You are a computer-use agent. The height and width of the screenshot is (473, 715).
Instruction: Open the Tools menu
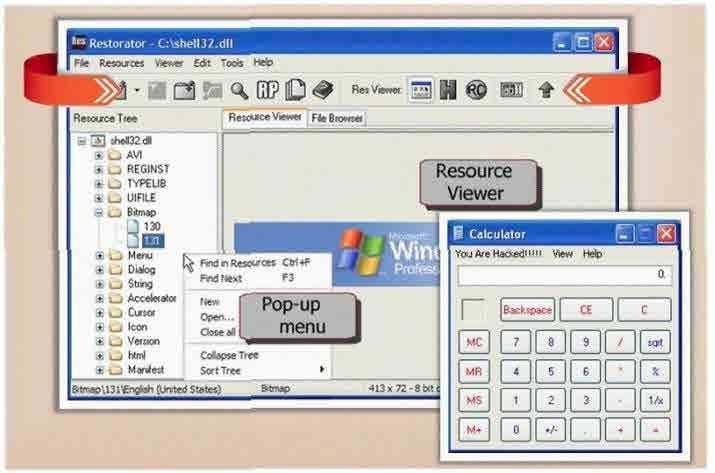(232, 63)
